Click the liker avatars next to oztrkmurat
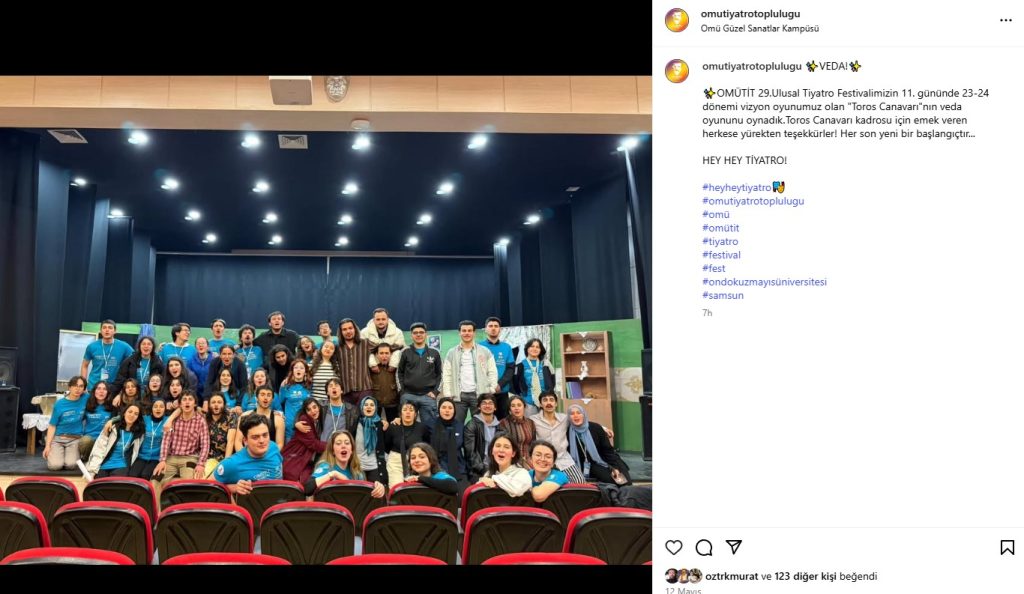Screen dimensions: 1024x594 683,576
